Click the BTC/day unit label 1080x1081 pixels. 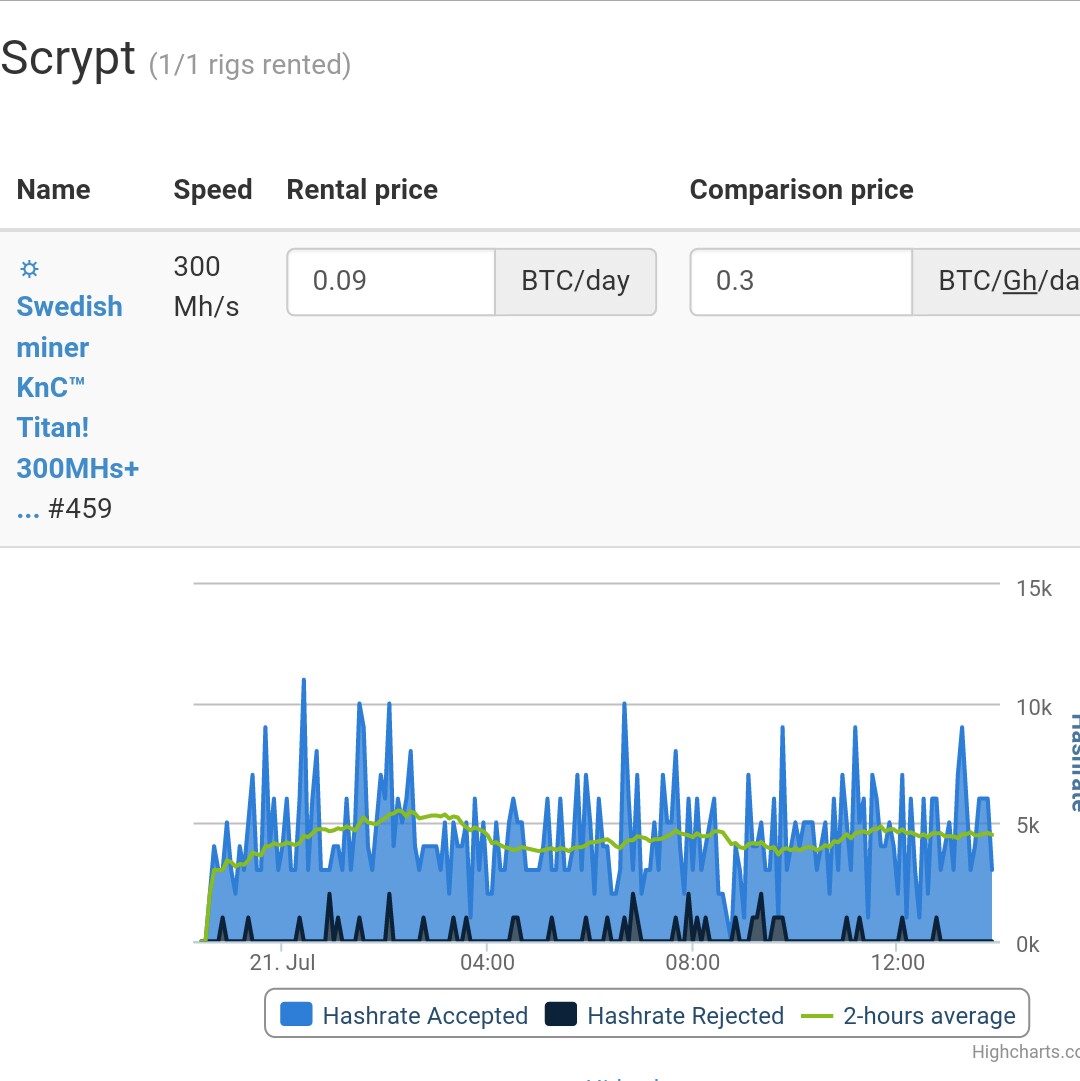(575, 281)
